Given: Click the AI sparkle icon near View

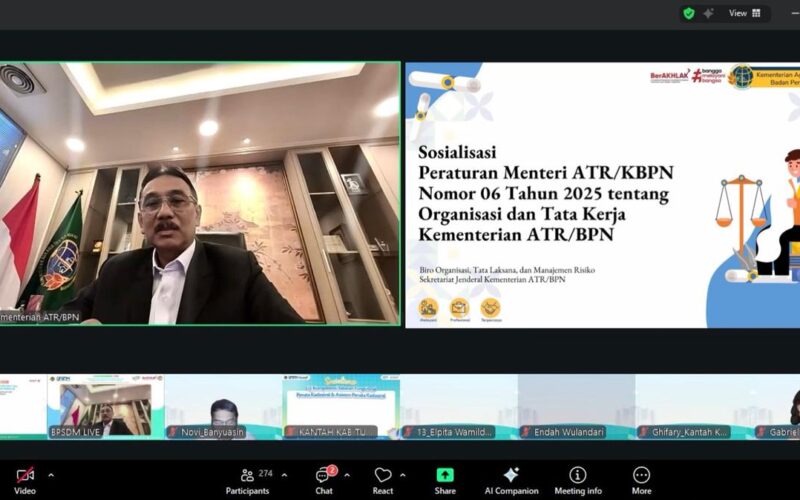Looking at the screenshot, I should pos(709,13).
